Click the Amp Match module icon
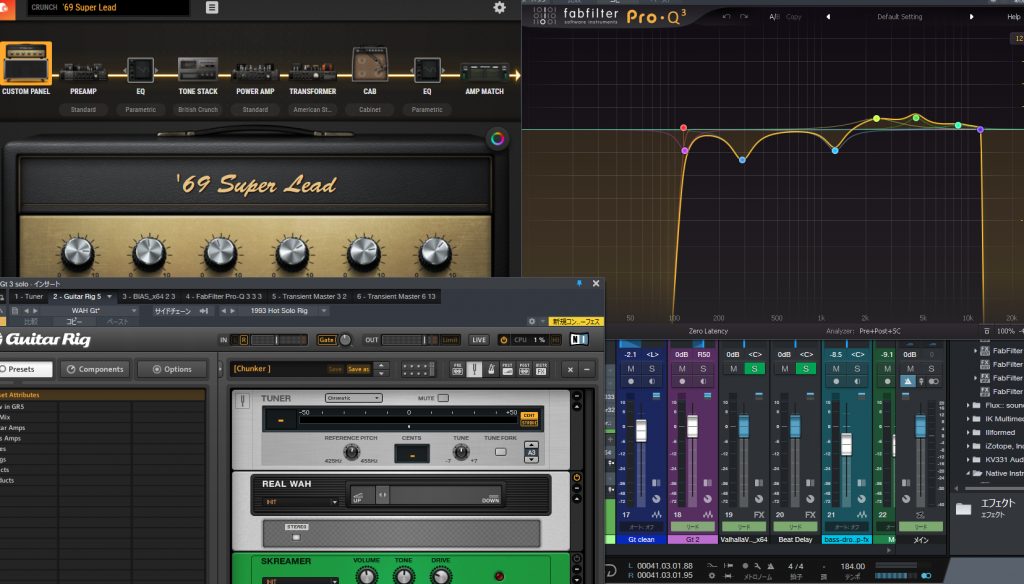The image size is (1024, 584). pyautogui.click(x=484, y=72)
